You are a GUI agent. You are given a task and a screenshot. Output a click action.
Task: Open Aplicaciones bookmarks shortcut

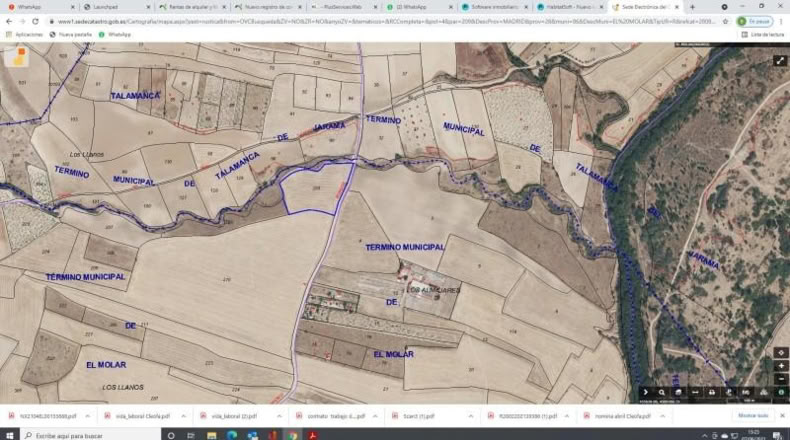coord(24,34)
